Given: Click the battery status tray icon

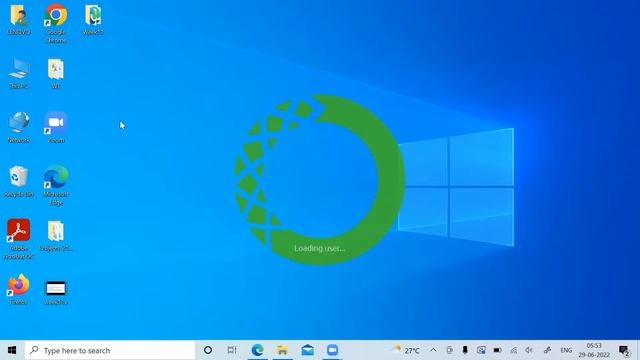Looking at the screenshot, I should click(497, 350).
